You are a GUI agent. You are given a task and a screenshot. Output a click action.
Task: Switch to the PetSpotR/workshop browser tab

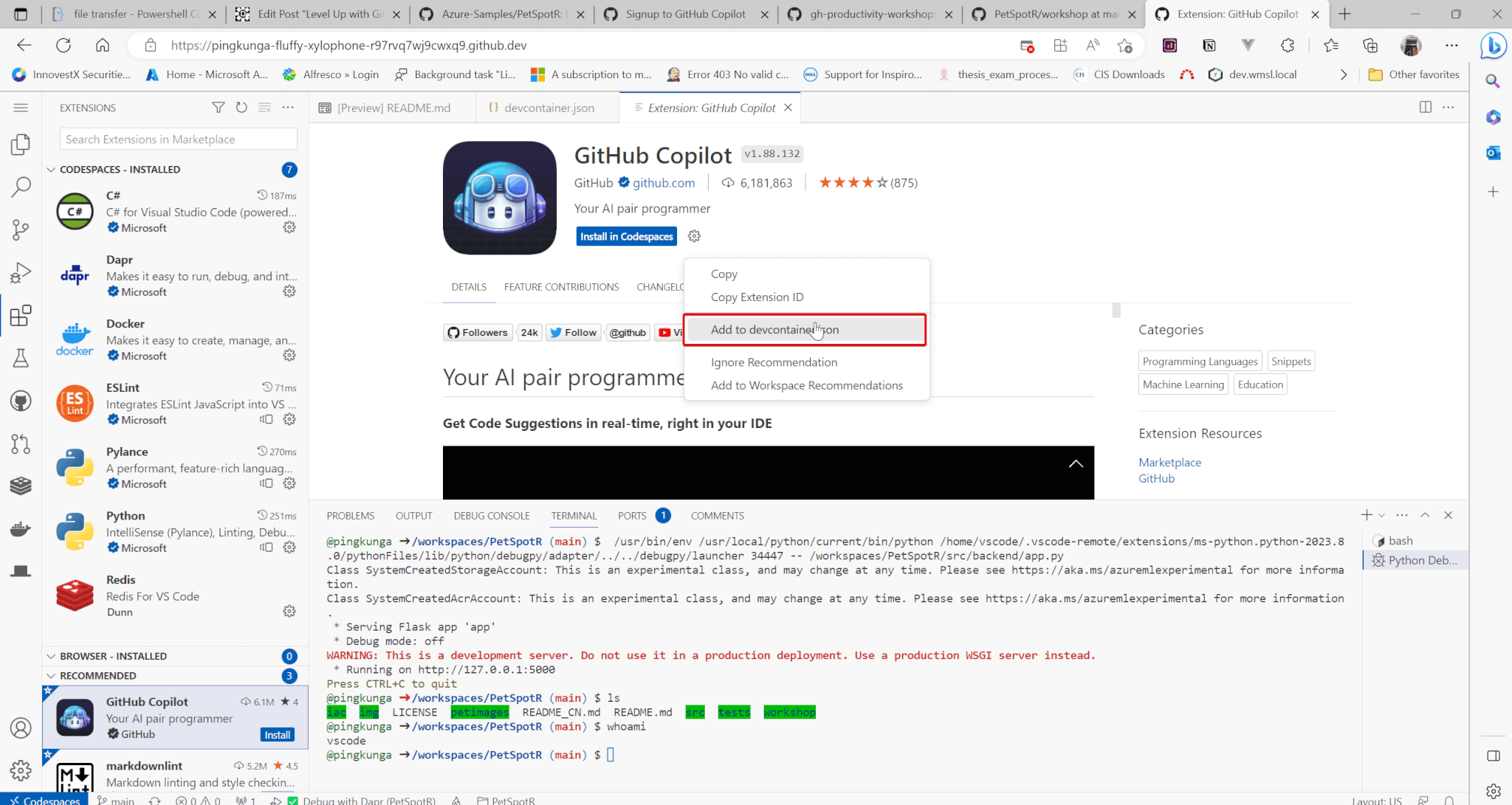[x=1054, y=14]
